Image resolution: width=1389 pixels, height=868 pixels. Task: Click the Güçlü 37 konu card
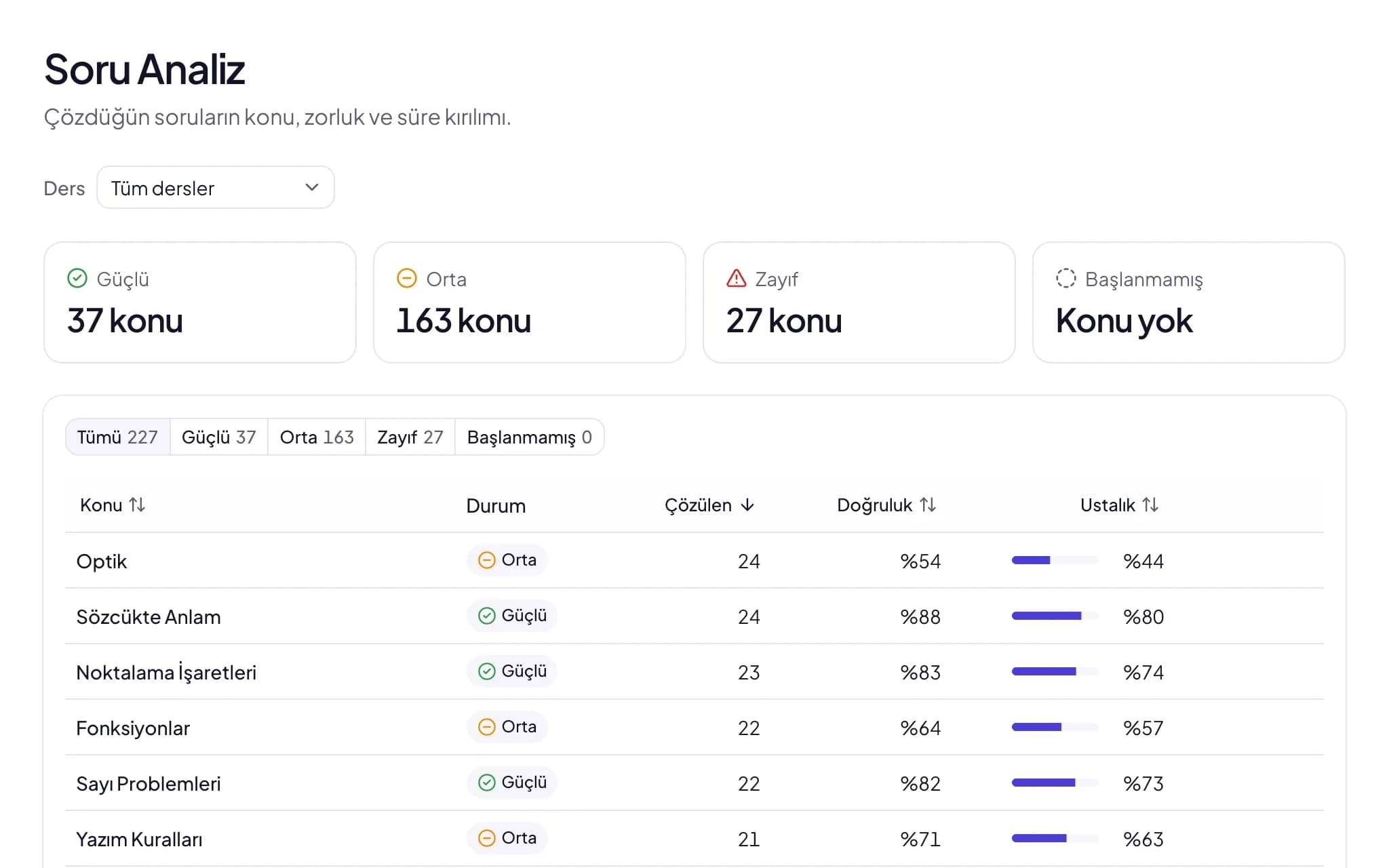(x=200, y=302)
